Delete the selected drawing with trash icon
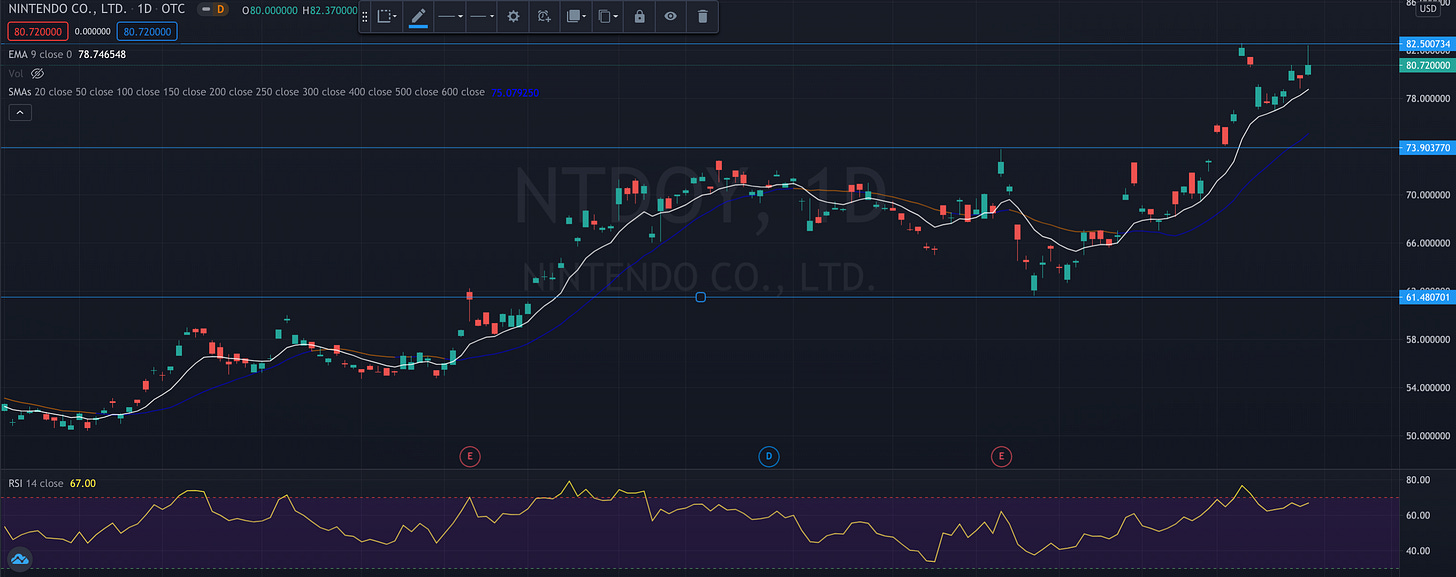Image resolution: width=1456 pixels, height=577 pixels. [702, 17]
